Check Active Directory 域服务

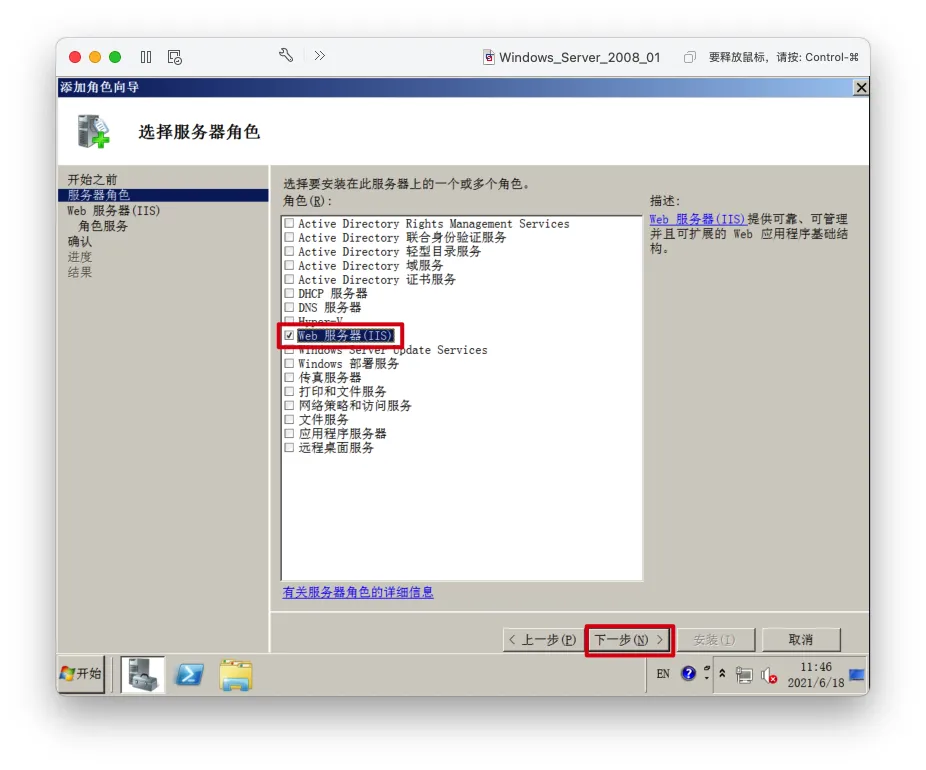[289, 265]
